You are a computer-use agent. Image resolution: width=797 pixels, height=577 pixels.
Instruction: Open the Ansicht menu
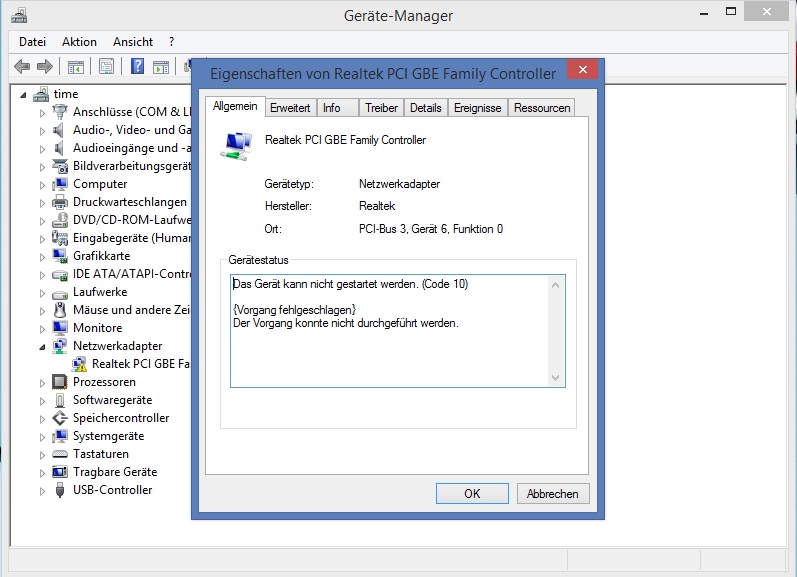click(133, 42)
